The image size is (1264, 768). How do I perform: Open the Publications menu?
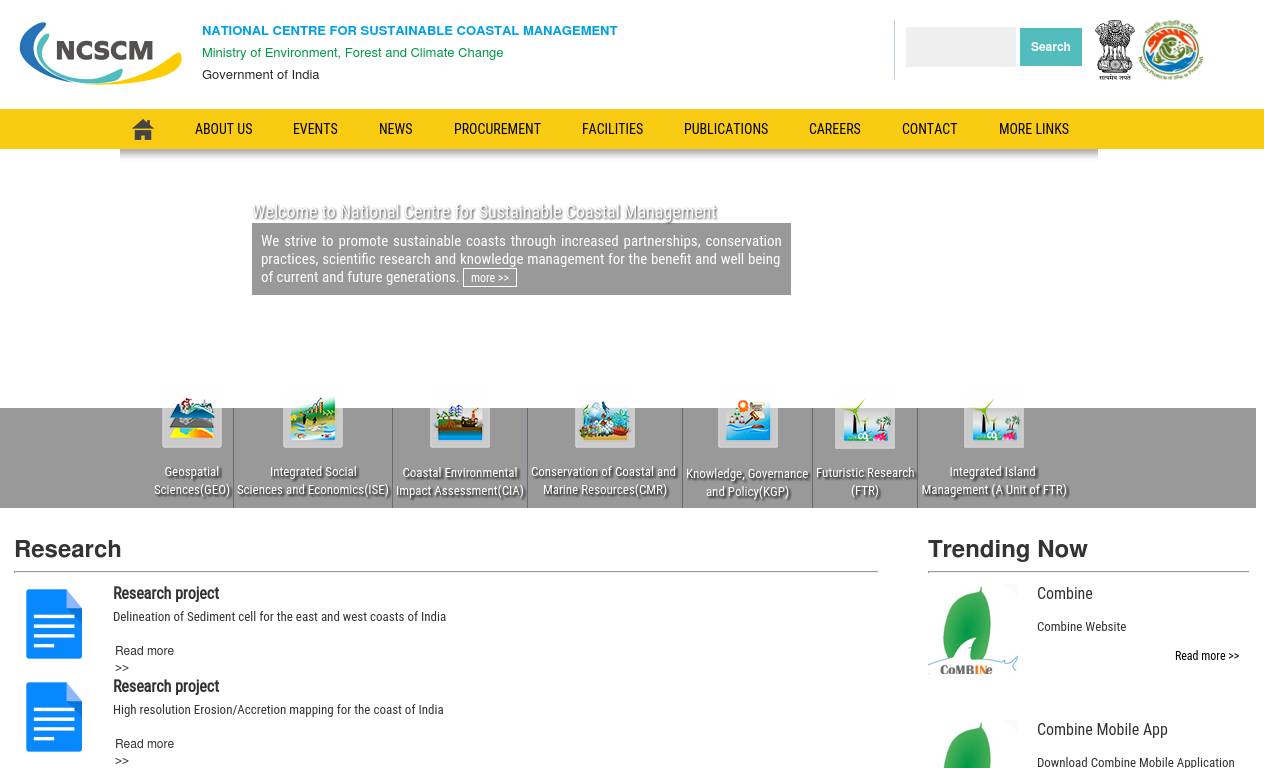726,129
